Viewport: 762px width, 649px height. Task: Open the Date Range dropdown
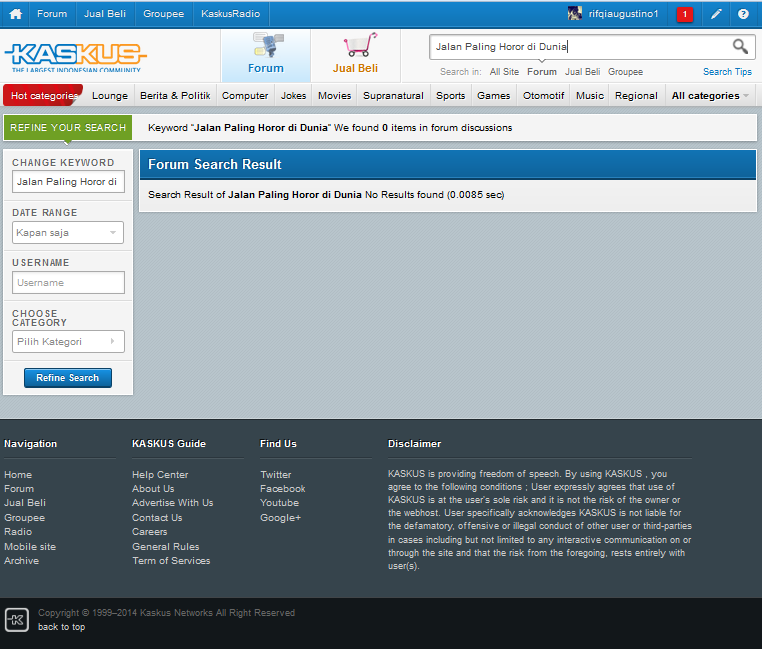point(68,232)
